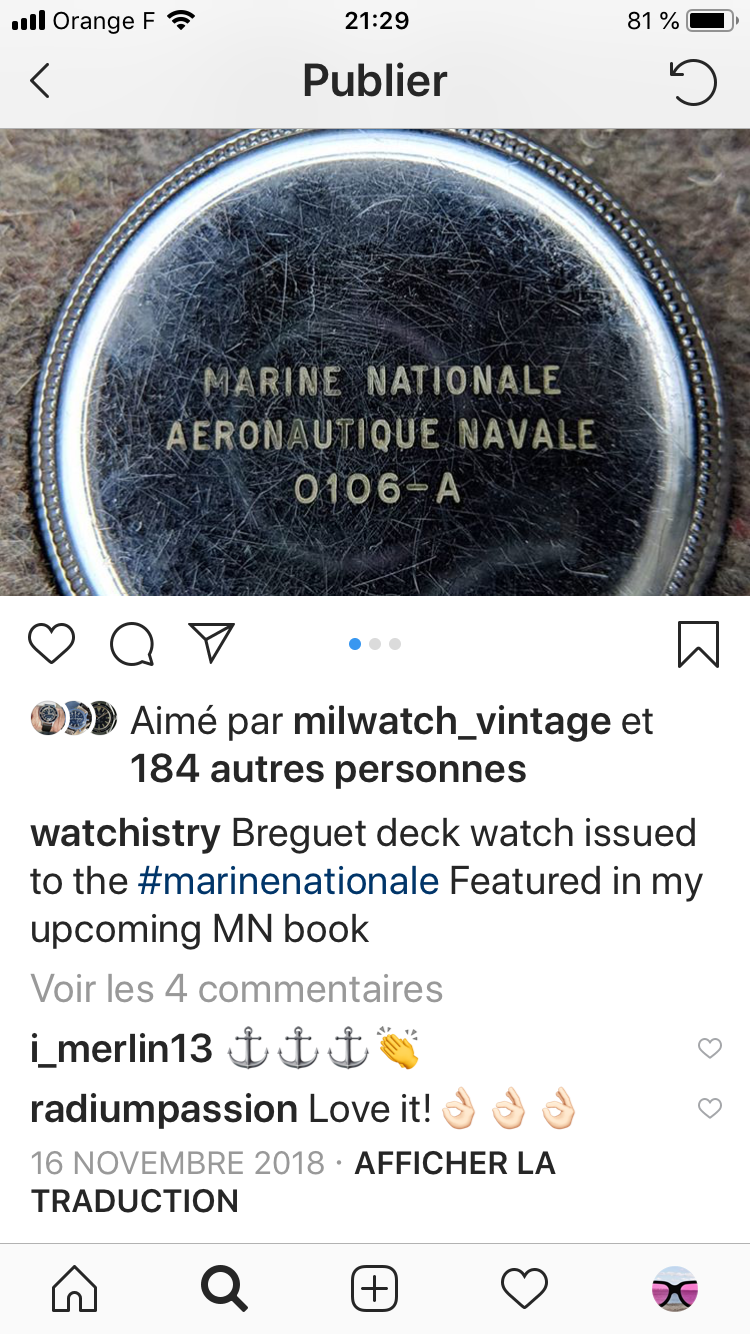This screenshot has width=750, height=1334.
Task: Create a new post with the plus icon
Action: pyautogui.click(x=375, y=1289)
